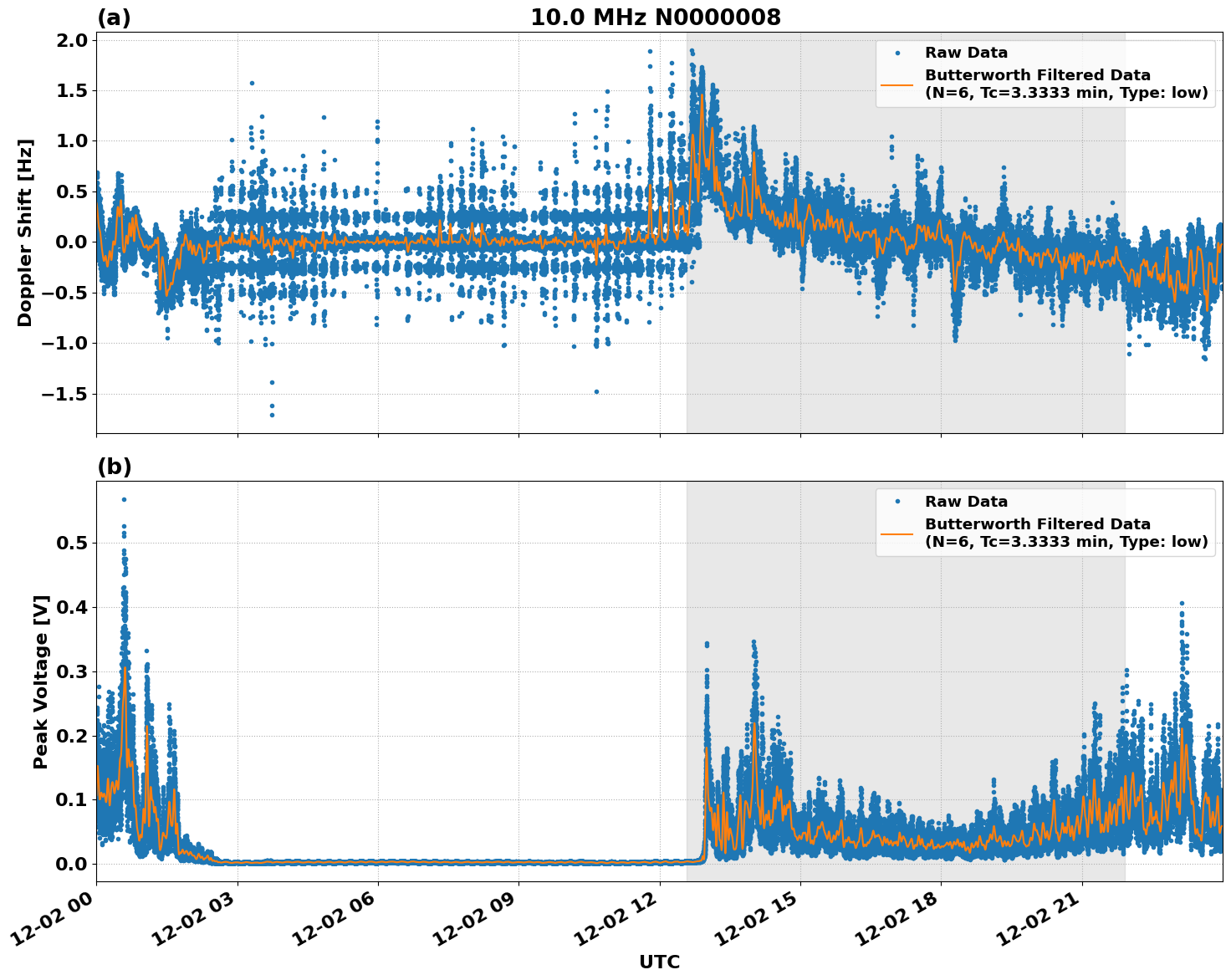1231x980 pixels.
Task: Click the '1.5' tick on Doppler axis
Action: [x=72, y=90]
